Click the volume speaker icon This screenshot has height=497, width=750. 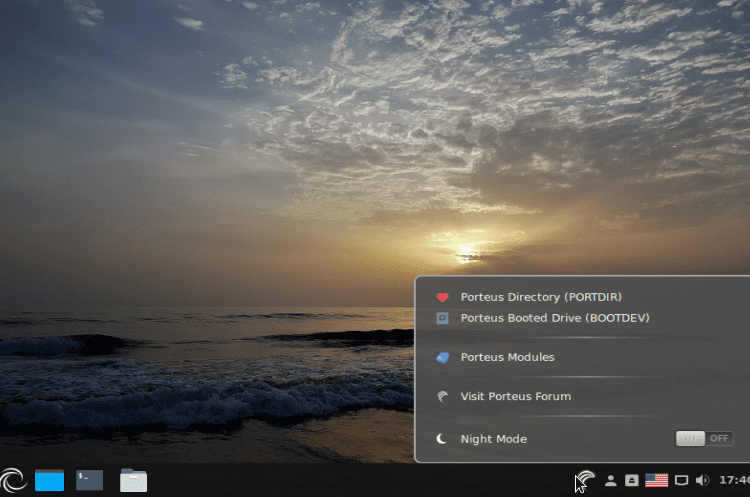[702, 480]
